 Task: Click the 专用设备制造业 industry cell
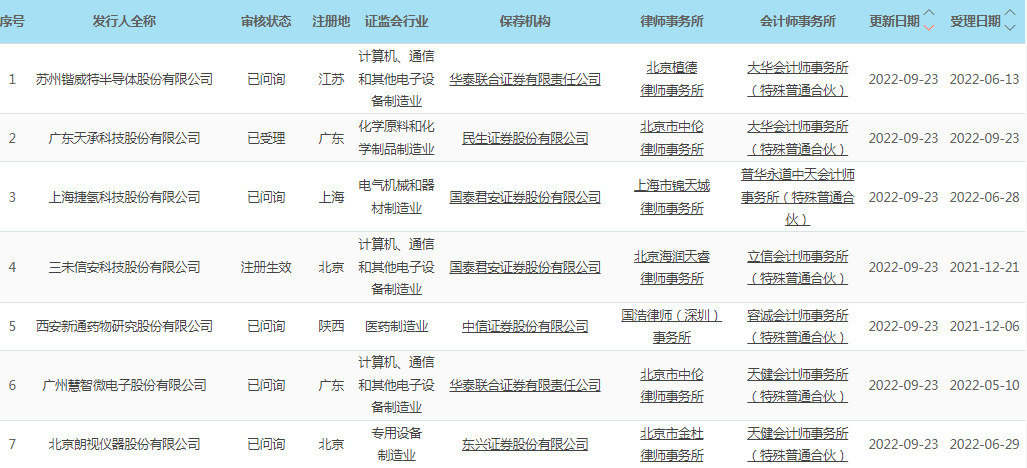(x=396, y=444)
